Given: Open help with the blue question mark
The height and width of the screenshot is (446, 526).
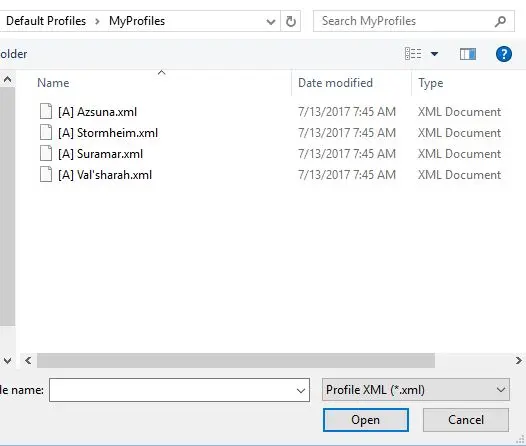Looking at the screenshot, I should click(504, 54).
